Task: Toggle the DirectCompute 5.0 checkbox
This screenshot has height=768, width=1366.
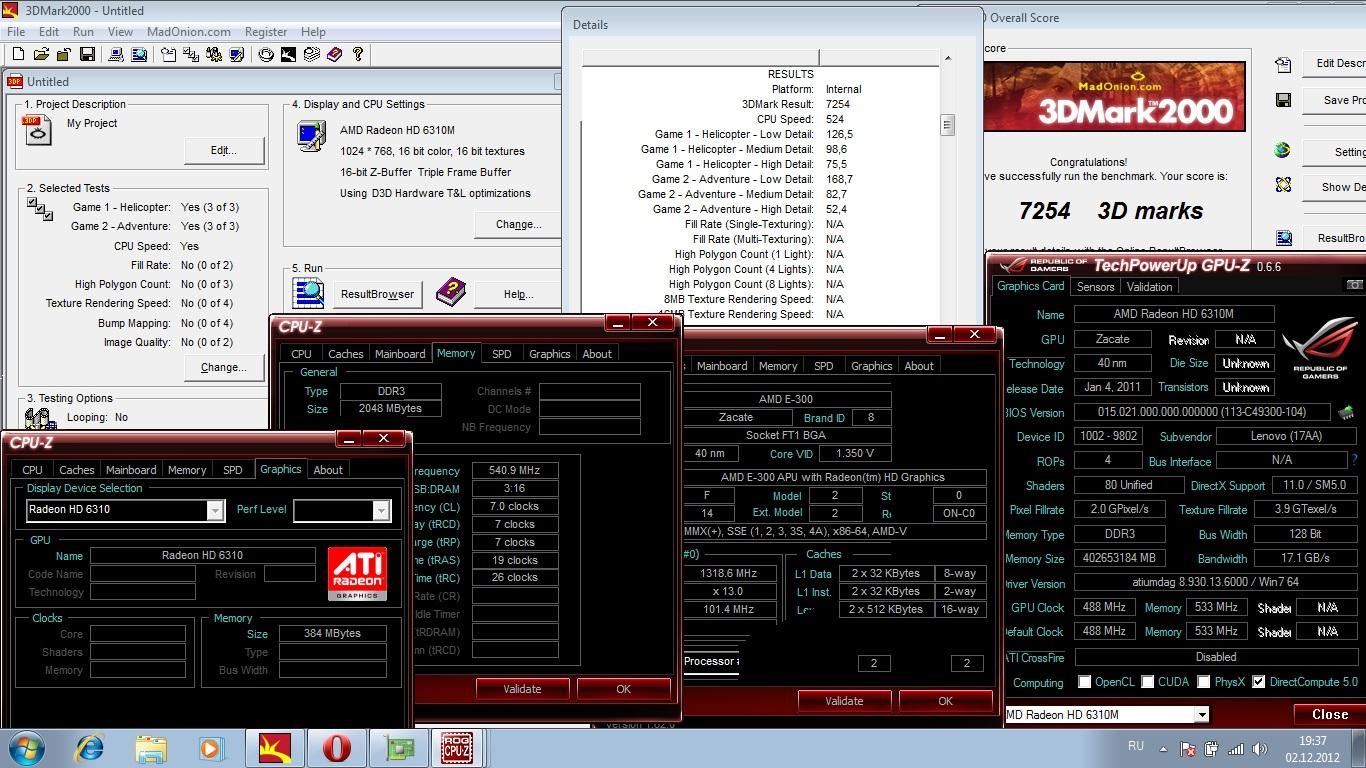Action: (x=1259, y=682)
